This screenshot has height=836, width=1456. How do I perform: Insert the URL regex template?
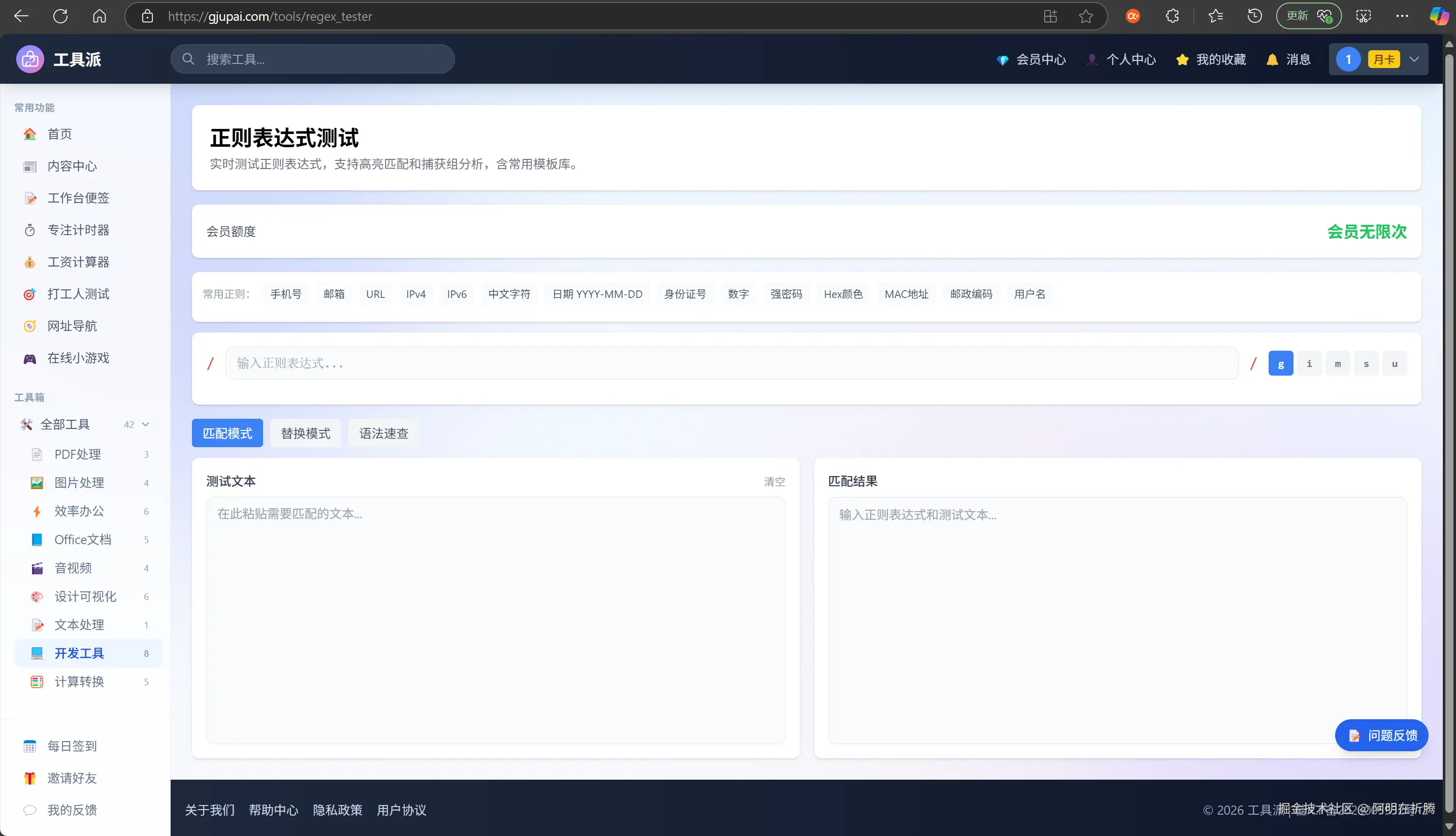375,294
